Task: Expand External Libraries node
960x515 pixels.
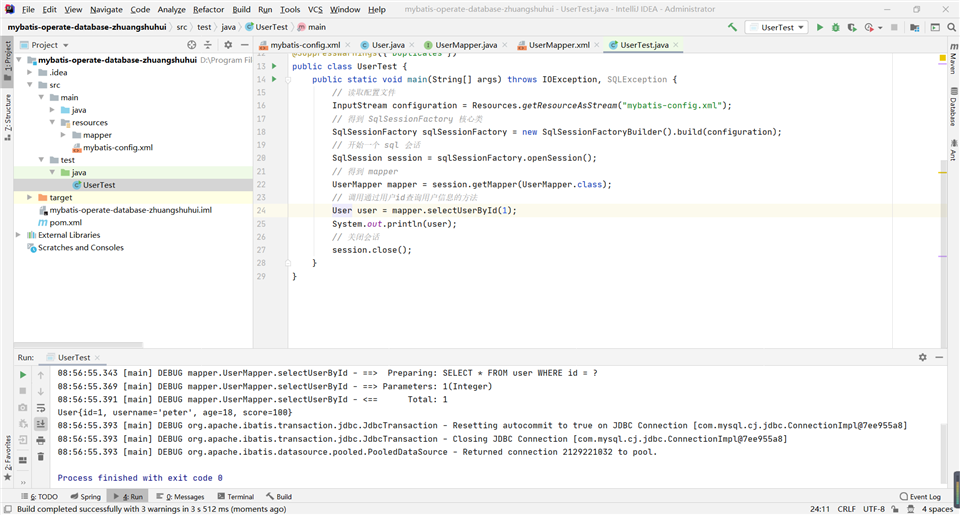Action: [19, 235]
